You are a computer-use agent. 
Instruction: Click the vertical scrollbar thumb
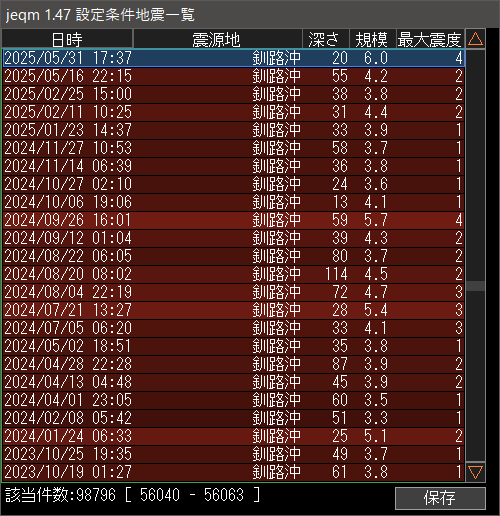click(x=475, y=286)
